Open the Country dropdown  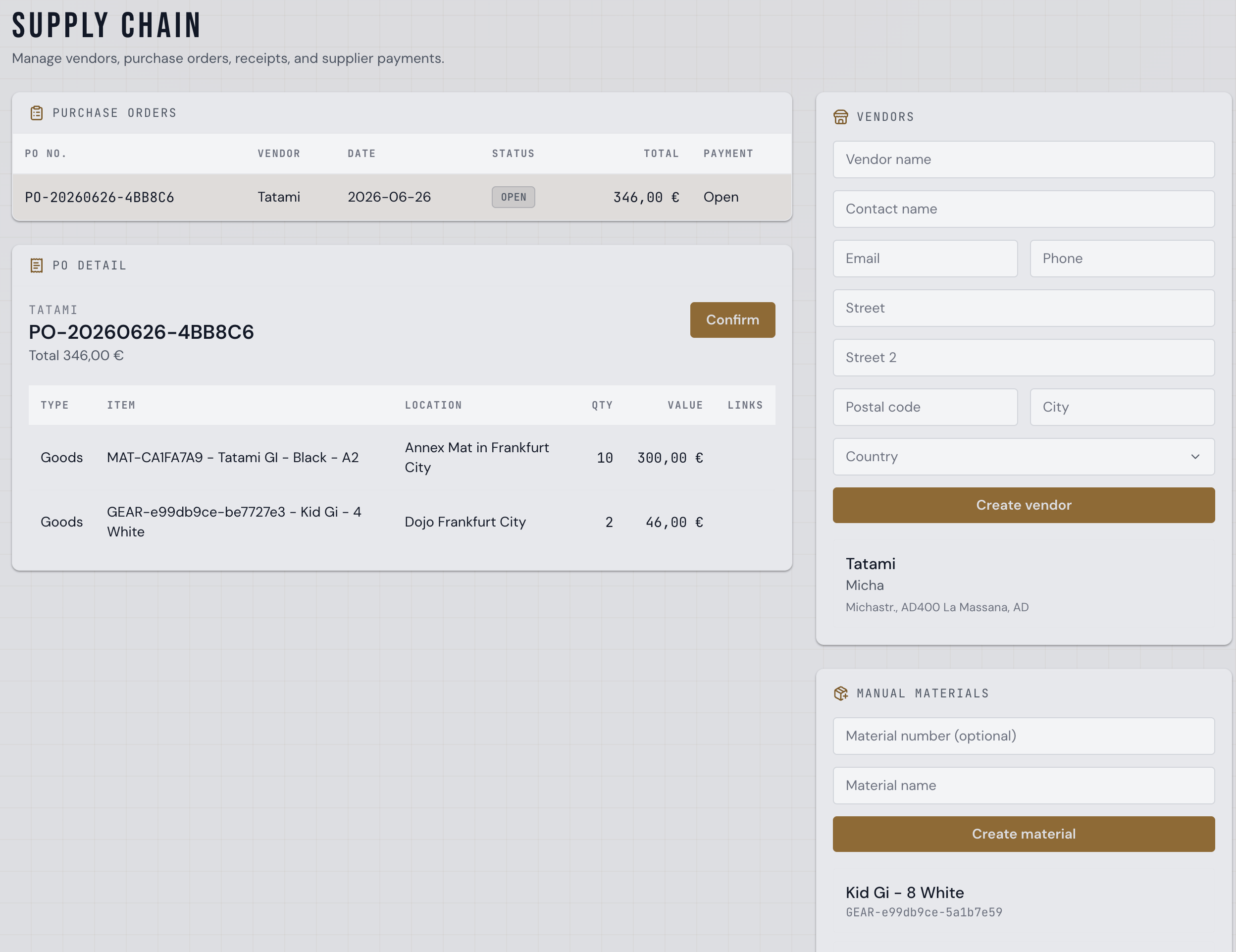click(x=1024, y=457)
